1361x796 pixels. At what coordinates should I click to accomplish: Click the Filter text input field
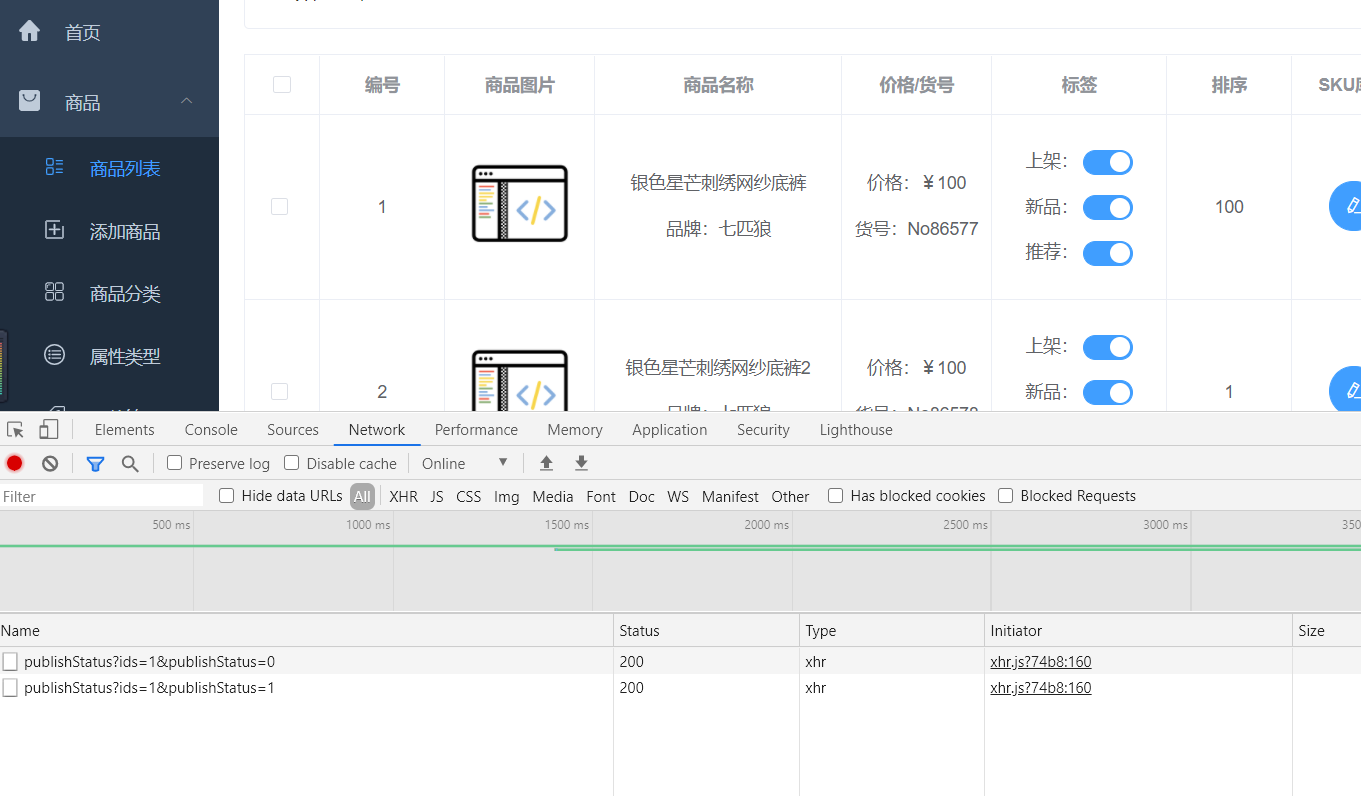click(x=101, y=496)
